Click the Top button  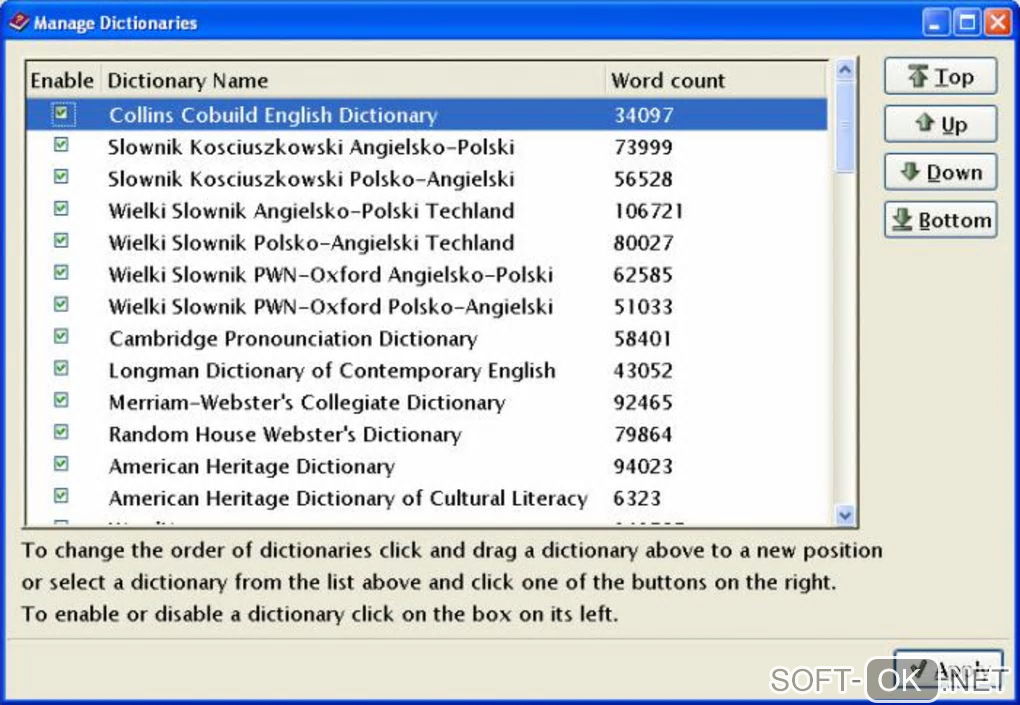coord(940,76)
